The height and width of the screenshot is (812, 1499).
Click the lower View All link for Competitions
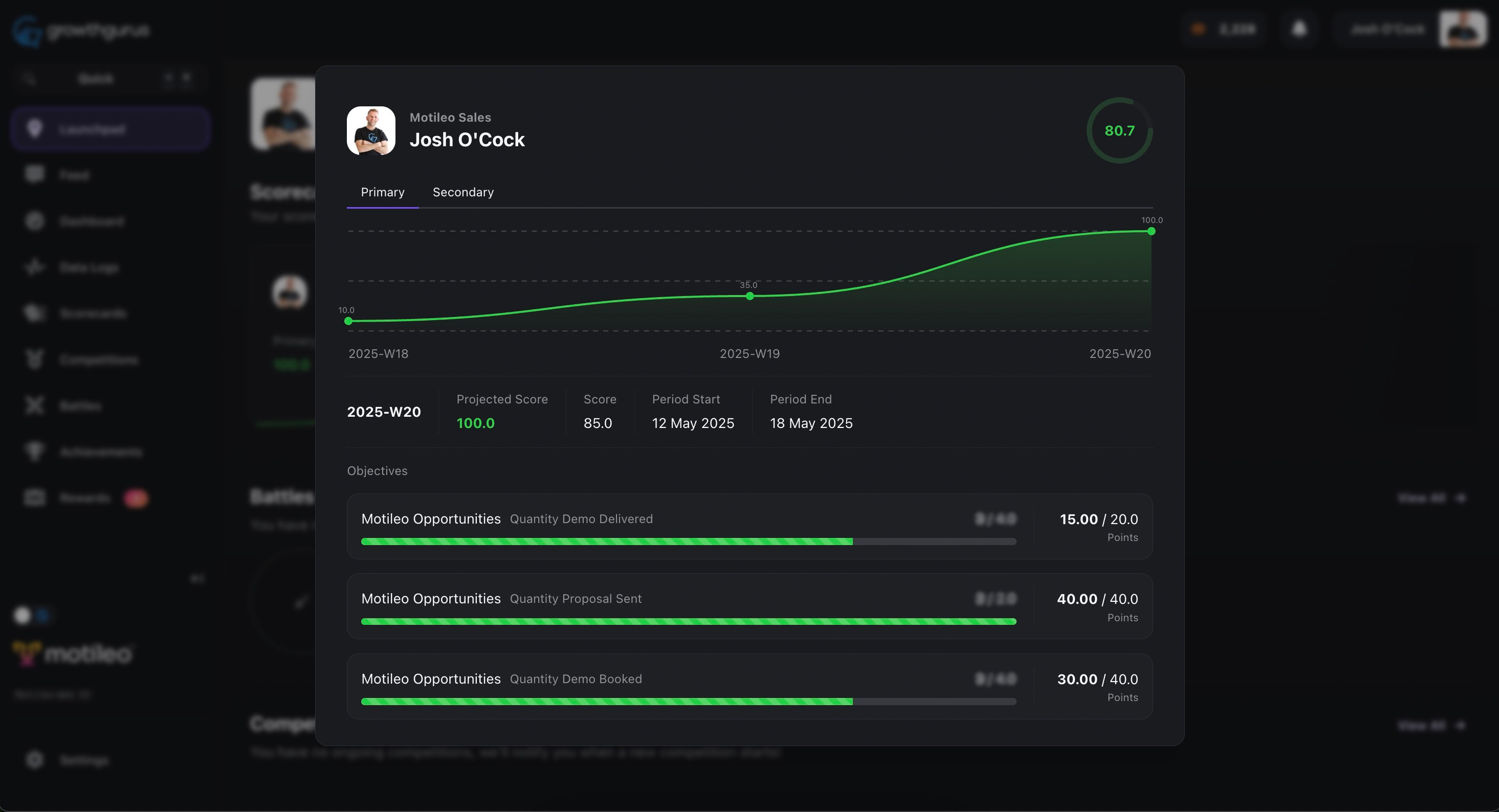click(x=1431, y=726)
